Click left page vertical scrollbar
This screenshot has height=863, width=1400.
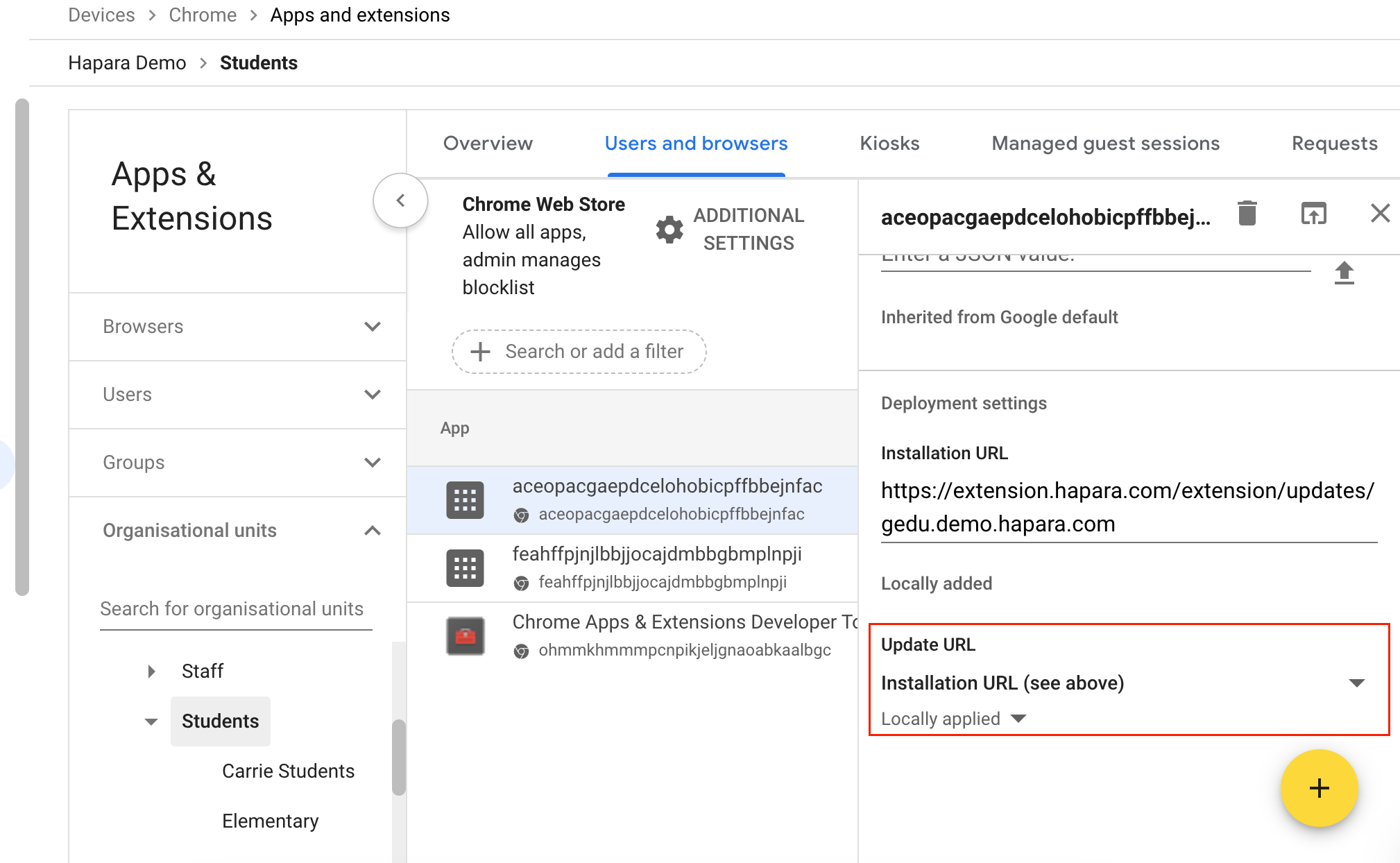click(22, 347)
